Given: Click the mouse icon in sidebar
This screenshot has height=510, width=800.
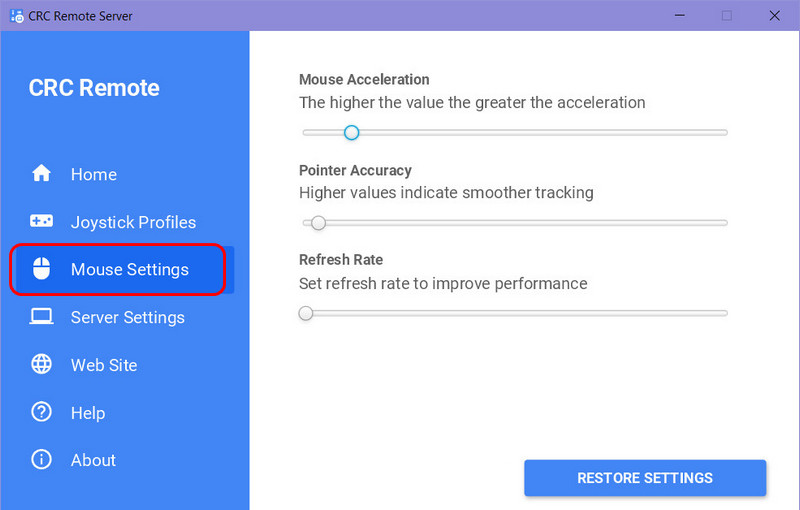Looking at the screenshot, I should point(41,268).
